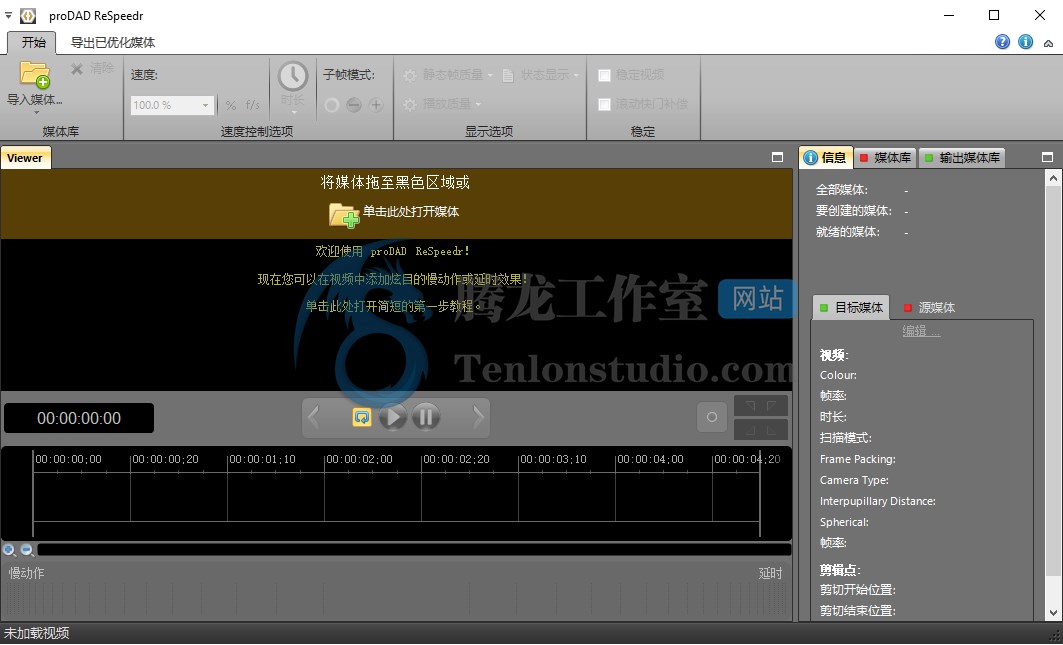
Task: Select the 输出媒体库 panel tab
Action: 962,158
